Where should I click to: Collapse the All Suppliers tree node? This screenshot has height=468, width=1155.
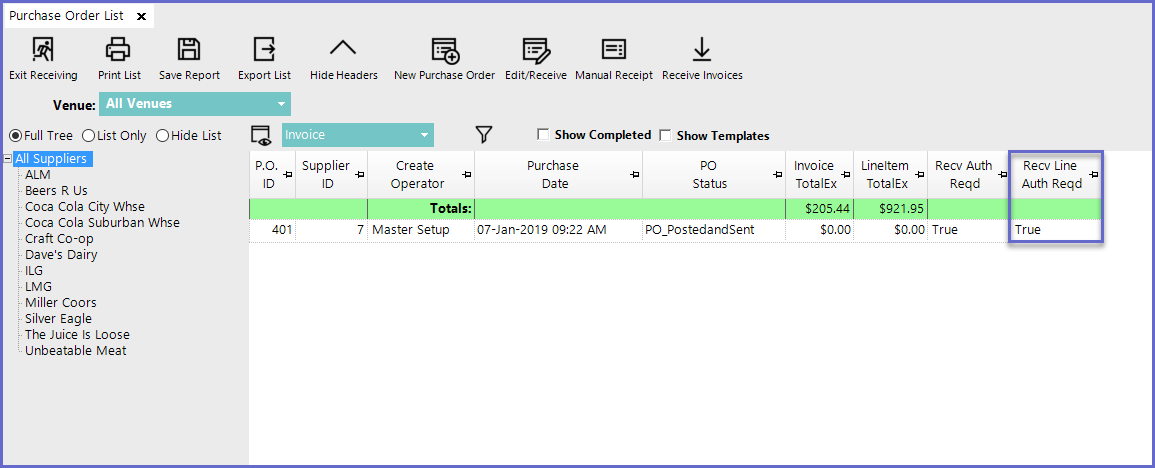(x=8, y=159)
